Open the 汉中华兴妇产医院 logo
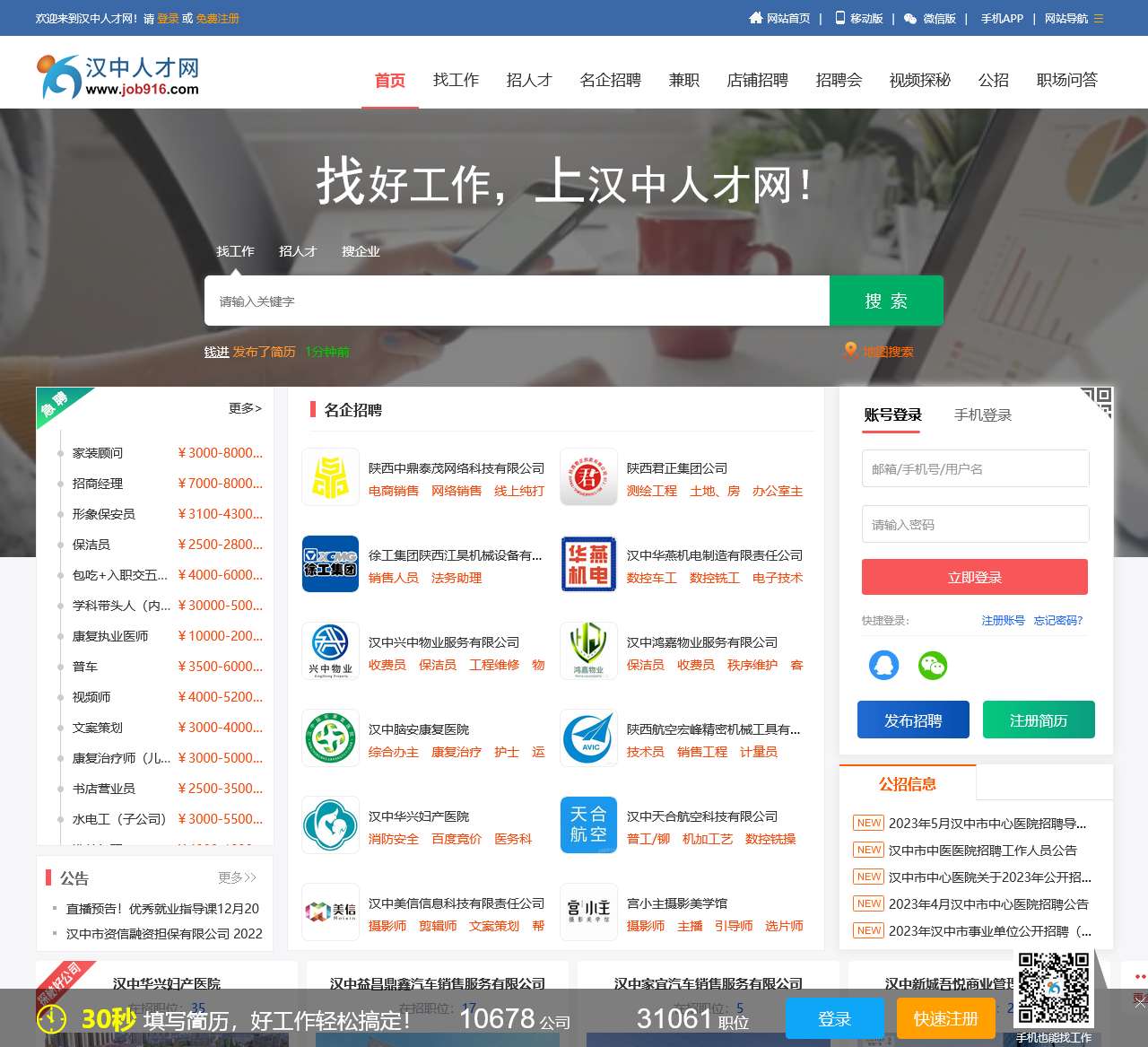The width and height of the screenshot is (1148, 1047). 330,825
